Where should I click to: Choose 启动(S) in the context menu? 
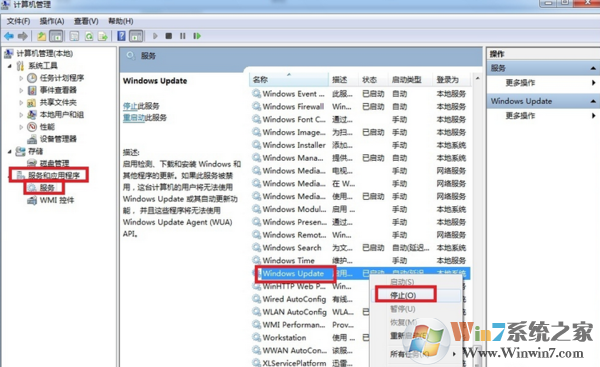point(403,282)
